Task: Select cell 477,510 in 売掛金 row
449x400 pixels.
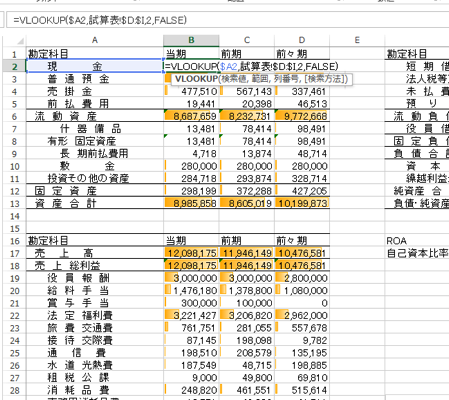Action: click(191, 91)
